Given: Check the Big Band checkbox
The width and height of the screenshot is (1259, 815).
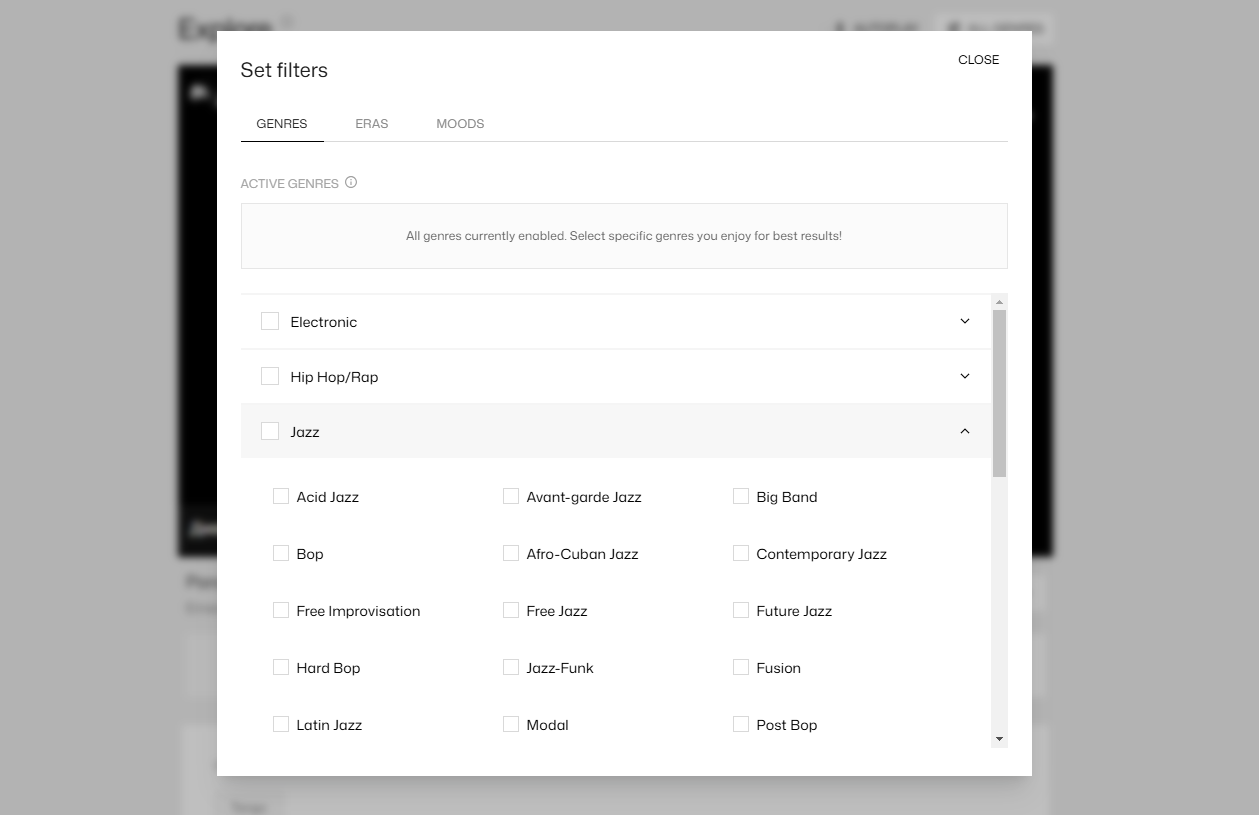Looking at the screenshot, I should [x=741, y=496].
